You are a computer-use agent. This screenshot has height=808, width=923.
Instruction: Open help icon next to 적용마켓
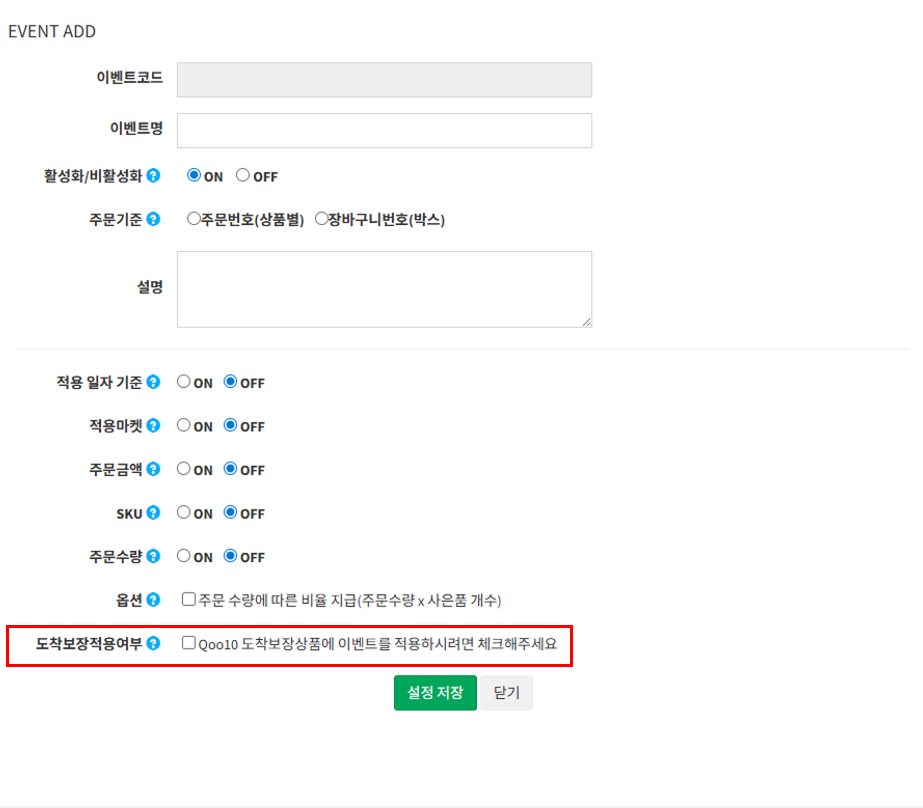pos(154,425)
